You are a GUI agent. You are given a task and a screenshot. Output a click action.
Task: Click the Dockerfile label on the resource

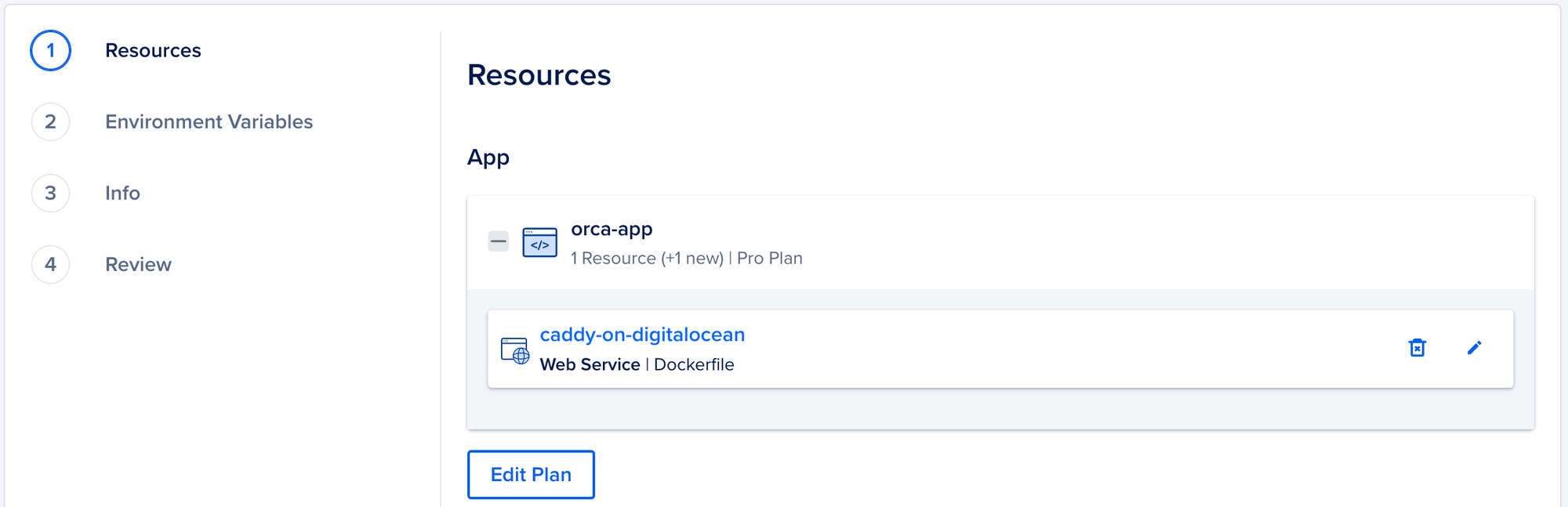(694, 364)
